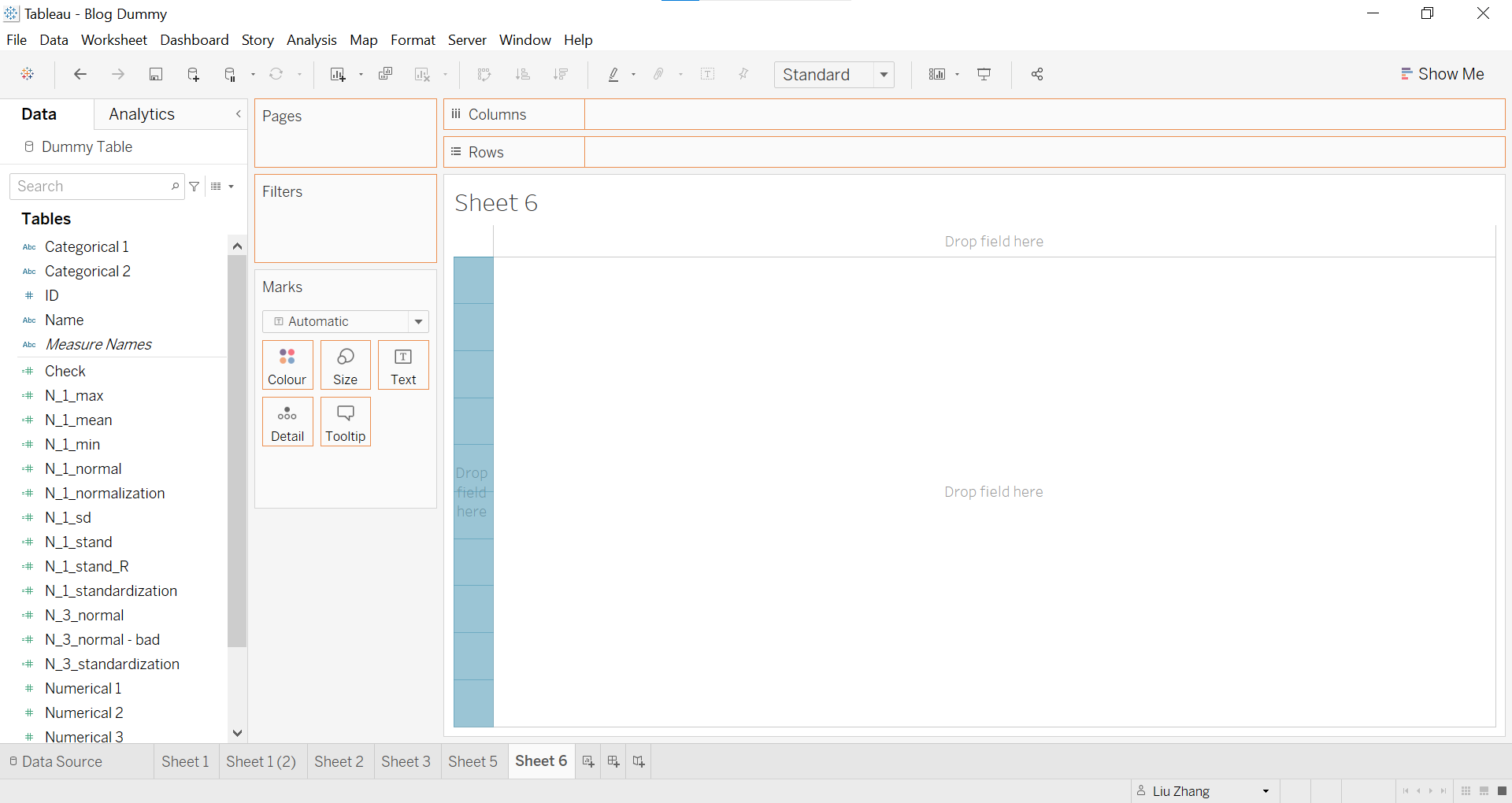Expand the pause auto updates dropdown arrow
1512x803 pixels.
(253, 75)
